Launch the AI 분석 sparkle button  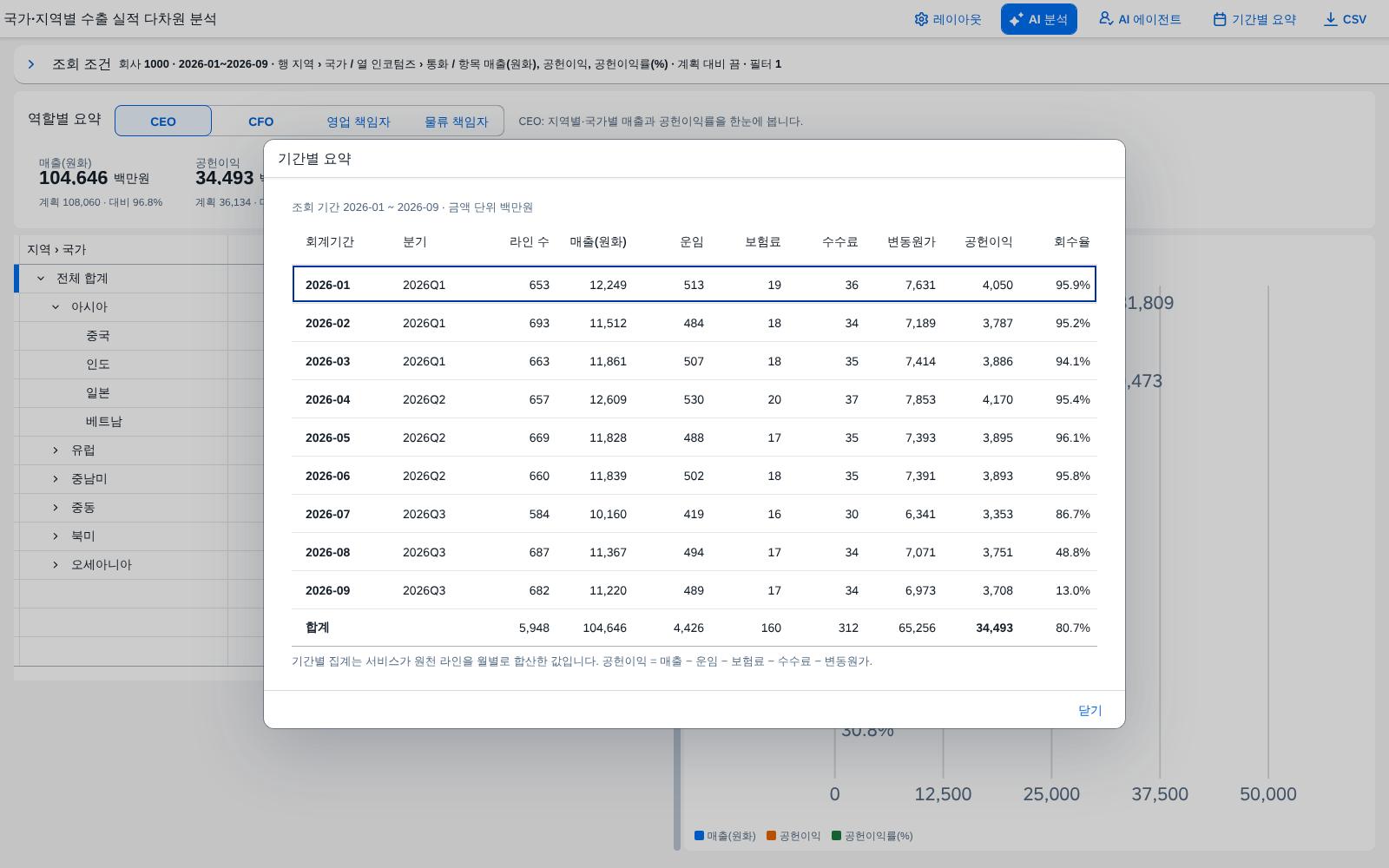[1038, 19]
